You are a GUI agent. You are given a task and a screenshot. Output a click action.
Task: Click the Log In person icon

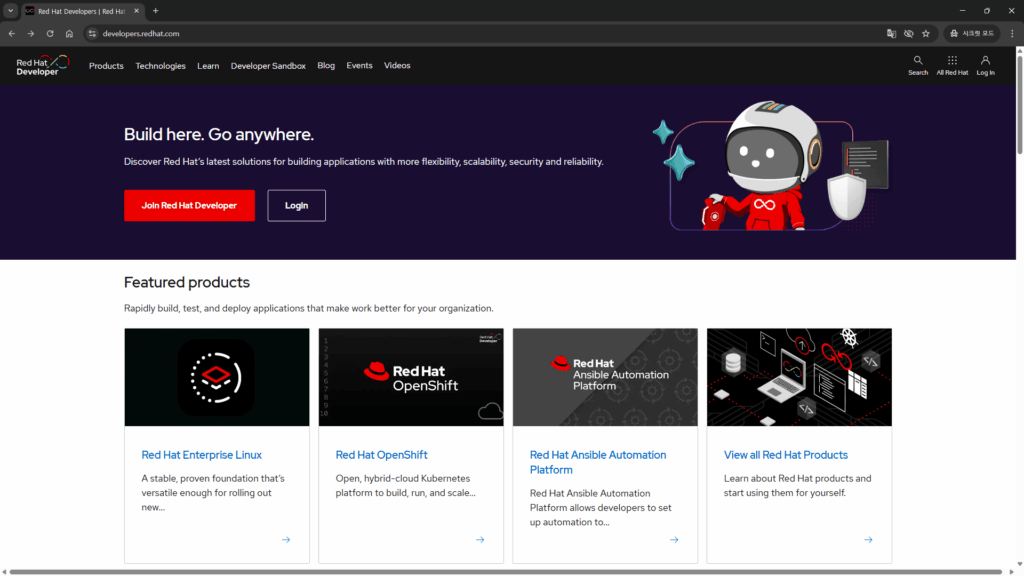pos(985,61)
